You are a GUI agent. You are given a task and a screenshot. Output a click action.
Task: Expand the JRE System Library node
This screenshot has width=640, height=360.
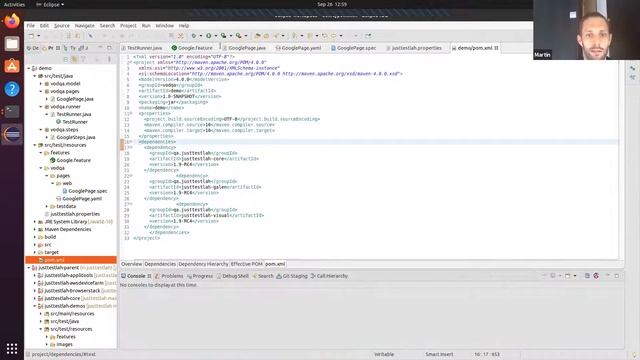pos(35,222)
